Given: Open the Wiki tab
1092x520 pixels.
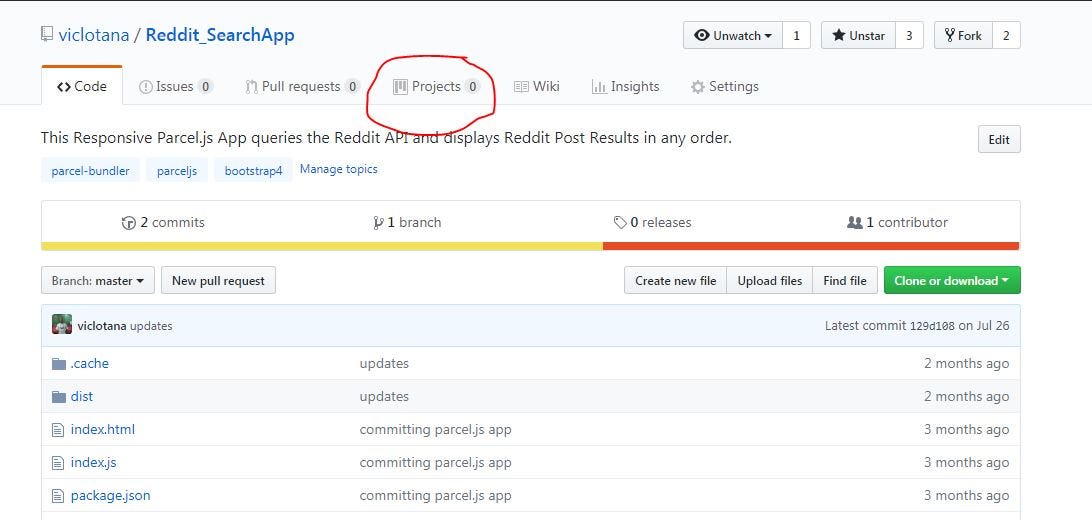Looking at the screenshot, I should tap(536, 86).
